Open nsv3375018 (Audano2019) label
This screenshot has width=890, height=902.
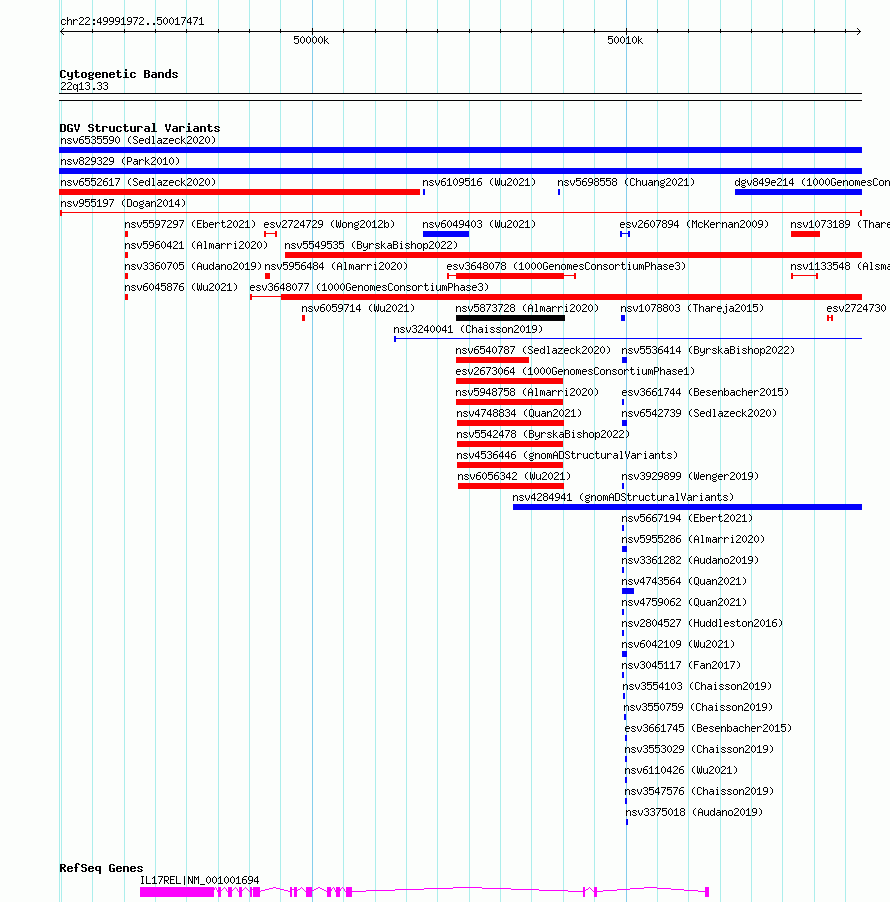click(694, 812)
